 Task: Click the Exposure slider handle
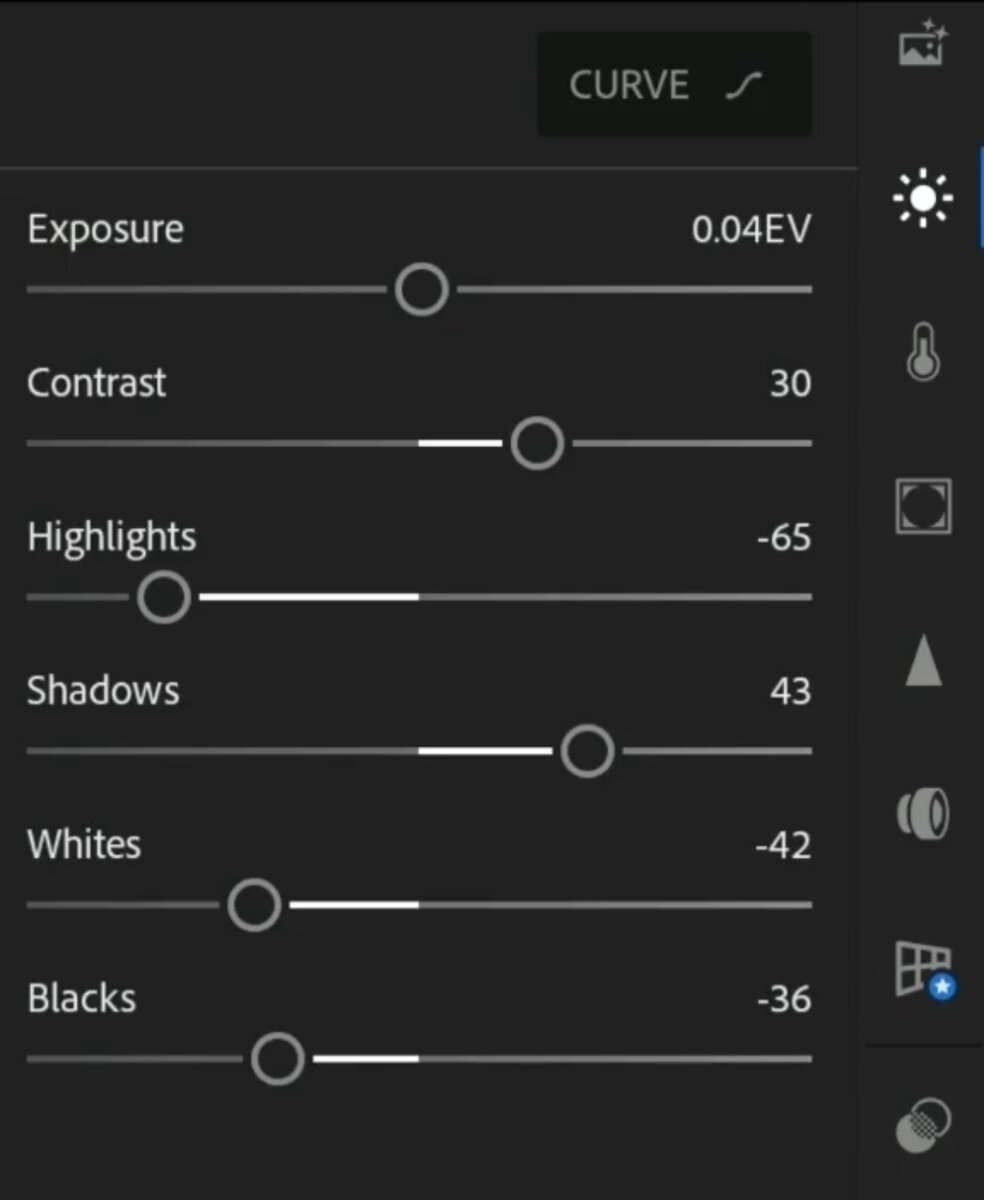tap(422, 289)
